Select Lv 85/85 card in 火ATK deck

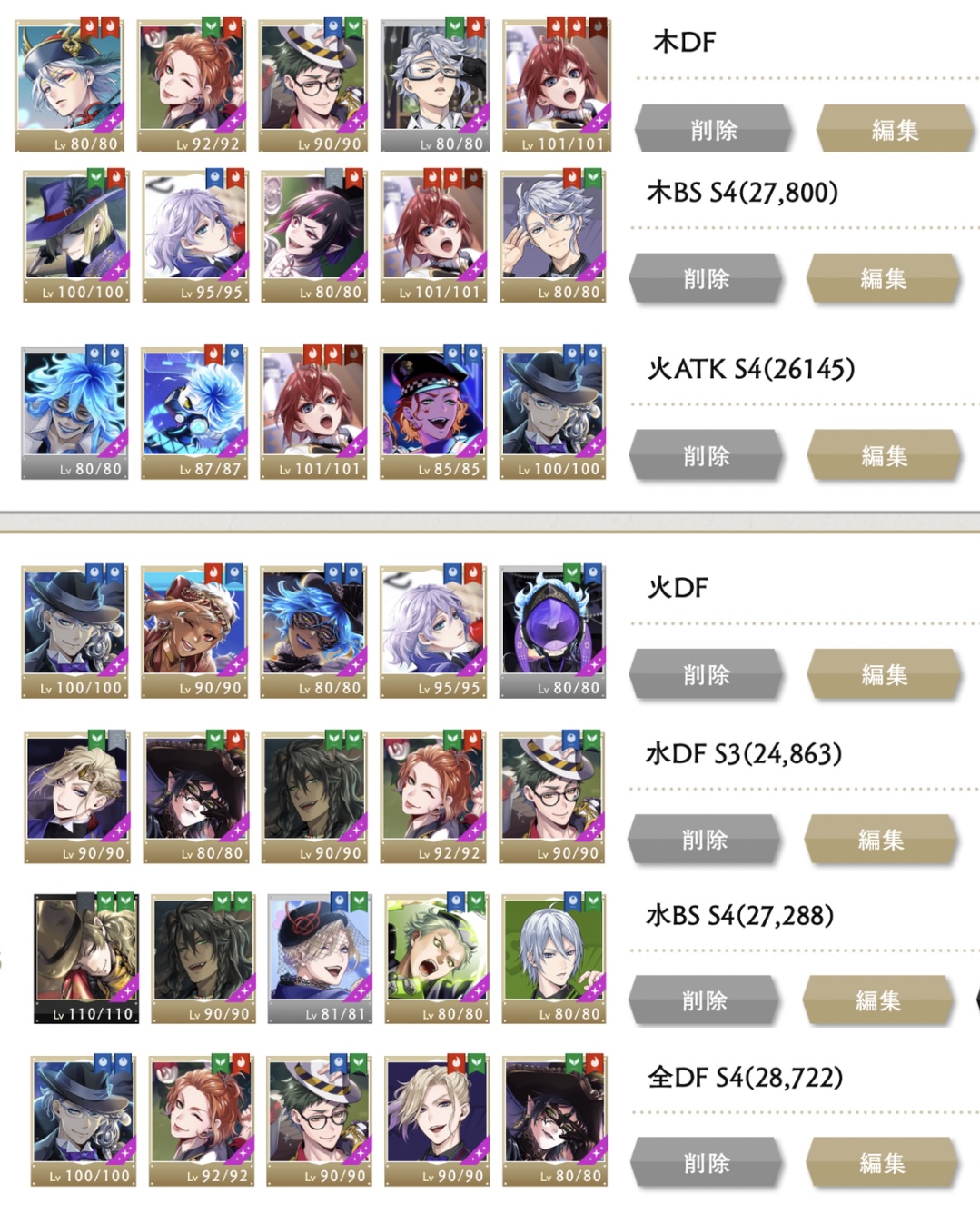433,413
